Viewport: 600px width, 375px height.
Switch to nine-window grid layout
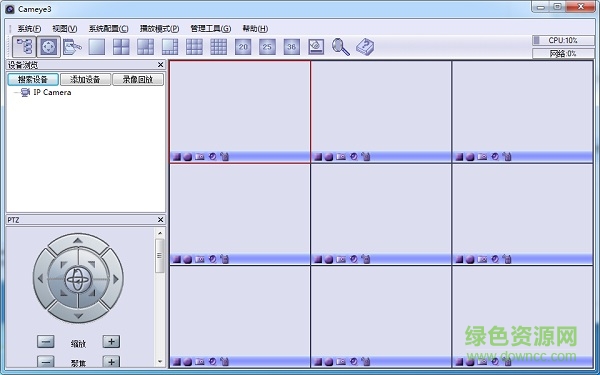coord(194,47)
